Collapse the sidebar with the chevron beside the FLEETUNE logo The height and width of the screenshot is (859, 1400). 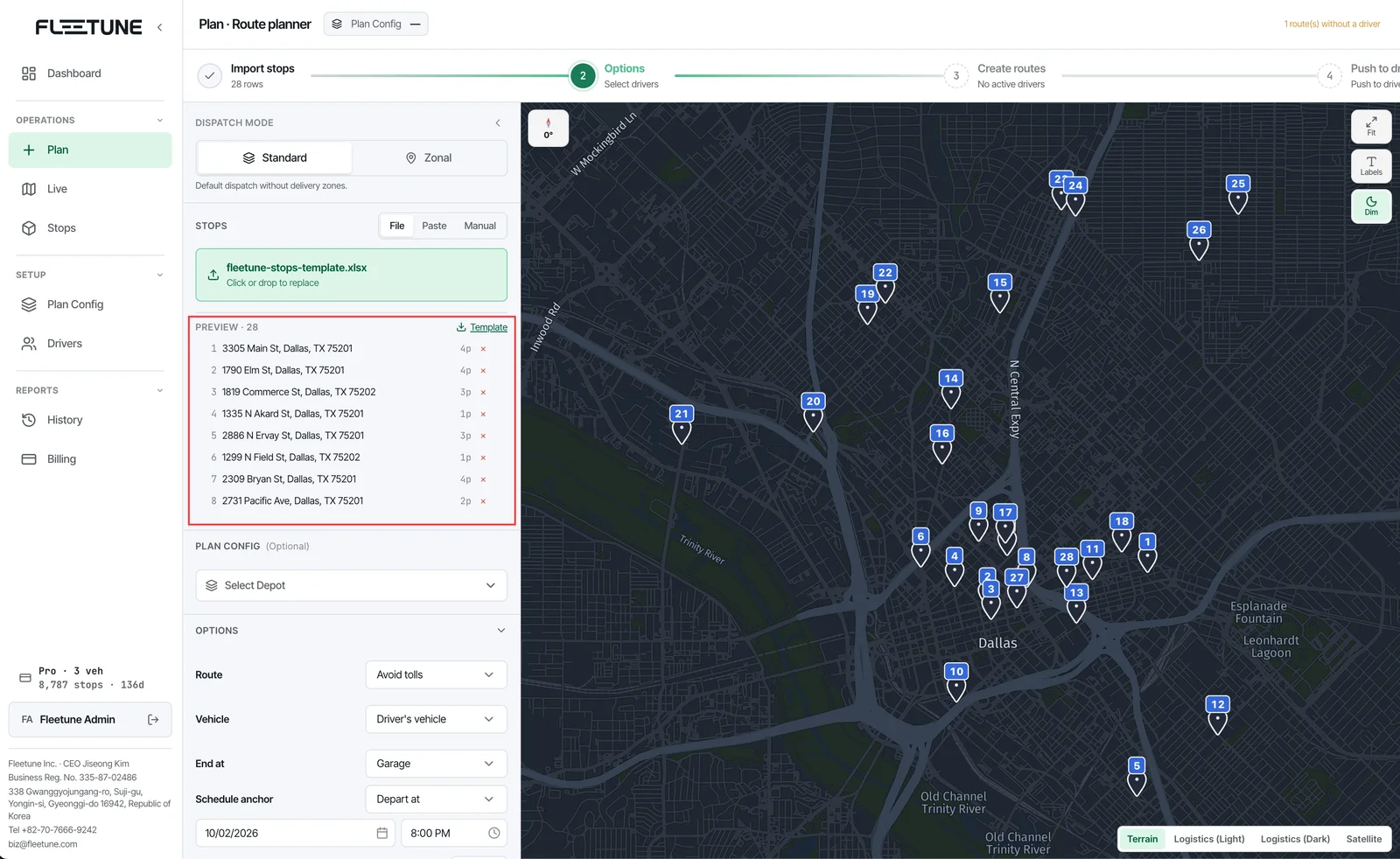click(x=159, y=27)
